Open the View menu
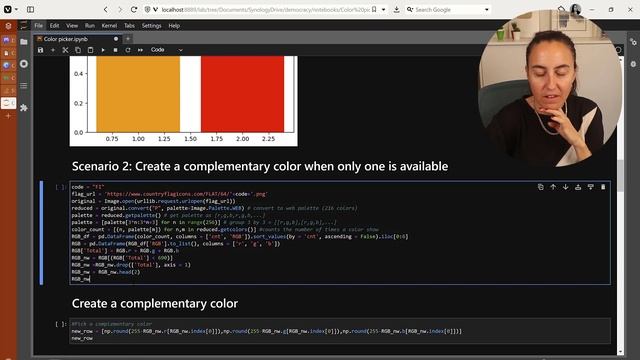640x360 pixels. pyautogui.click(x=72, y=26)
